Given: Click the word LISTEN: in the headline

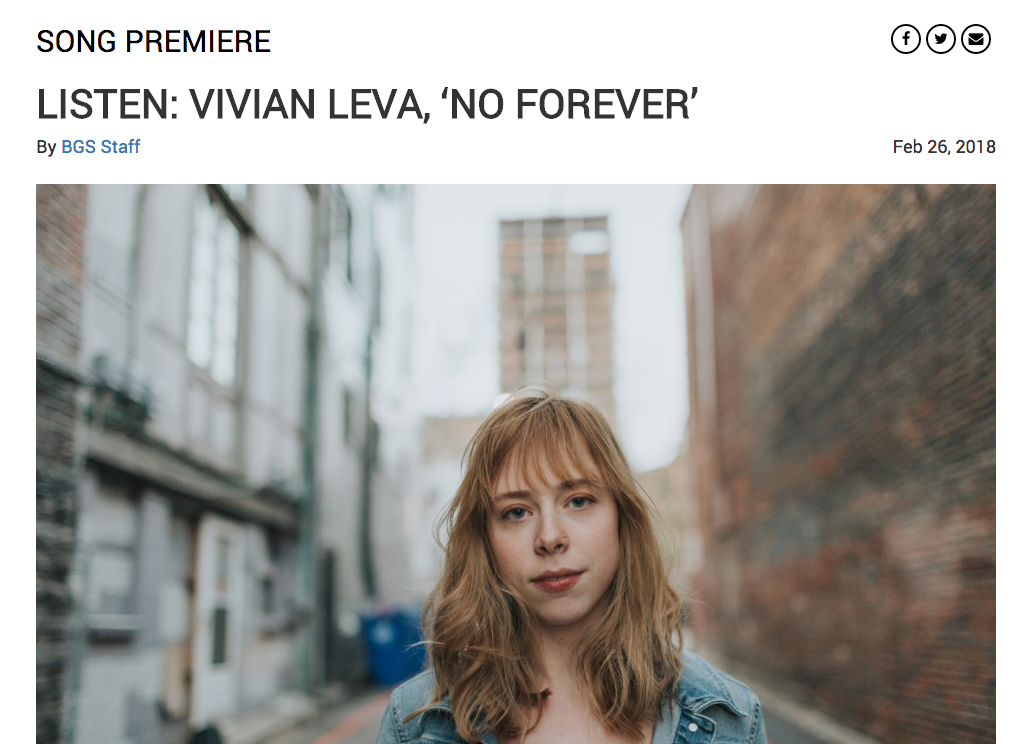Looking at the screenshot, I should (108, 105).
